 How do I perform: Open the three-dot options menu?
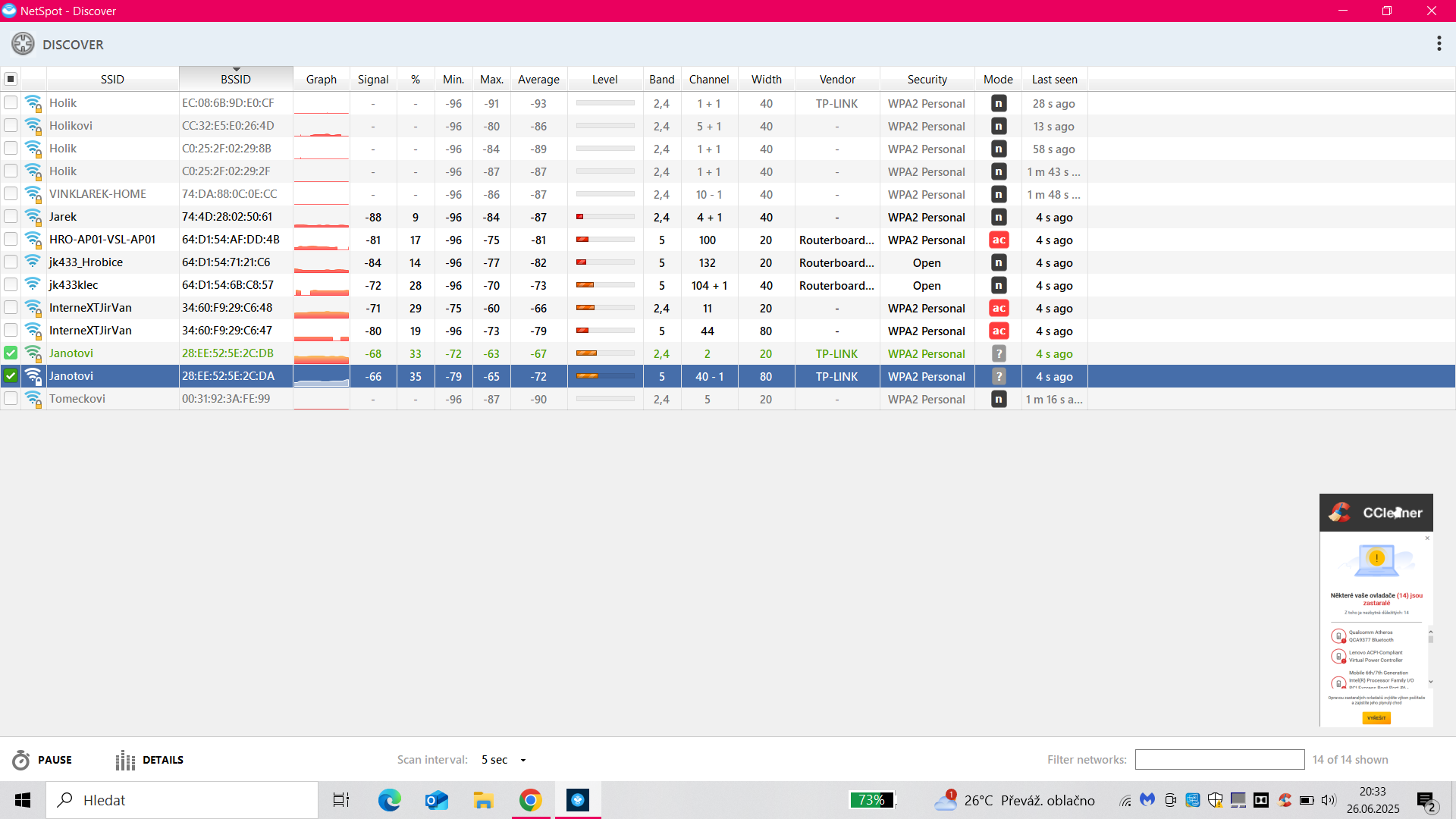point(1439,44)
